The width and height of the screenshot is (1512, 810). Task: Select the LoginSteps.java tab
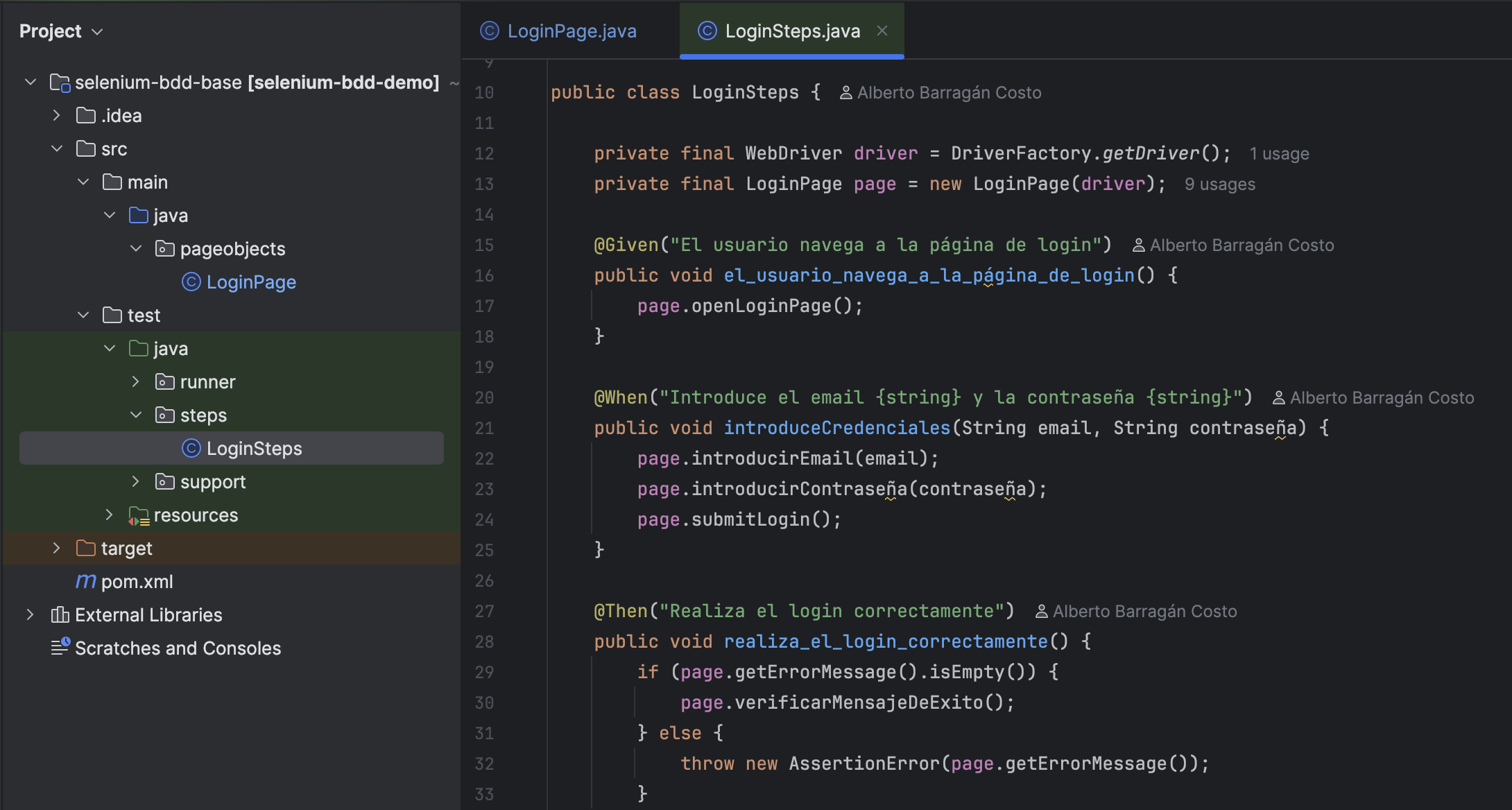pos(792,31)
